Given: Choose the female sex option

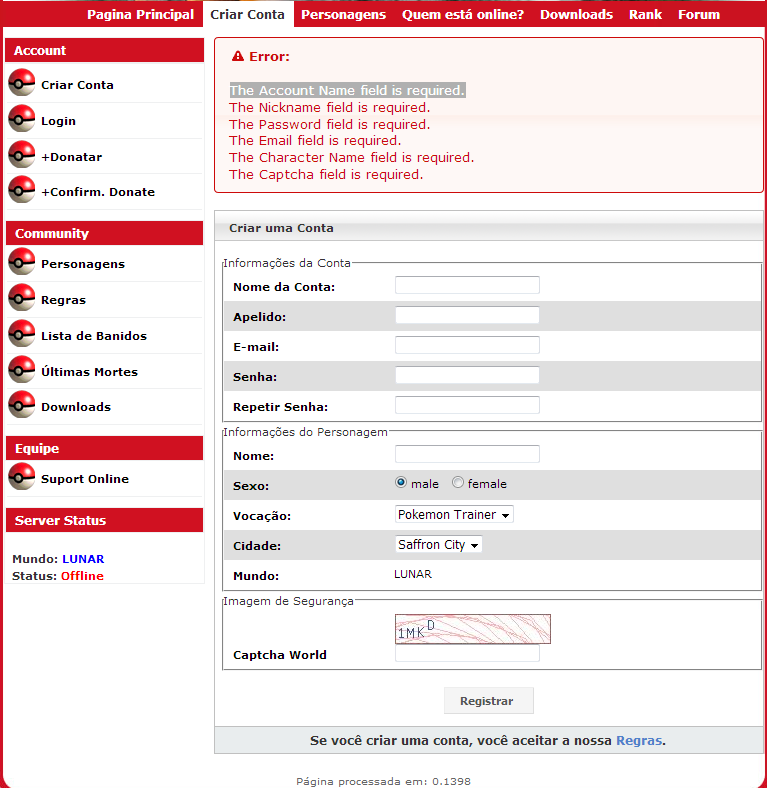Looking at the screenshot, I should [x=458, y=483].
